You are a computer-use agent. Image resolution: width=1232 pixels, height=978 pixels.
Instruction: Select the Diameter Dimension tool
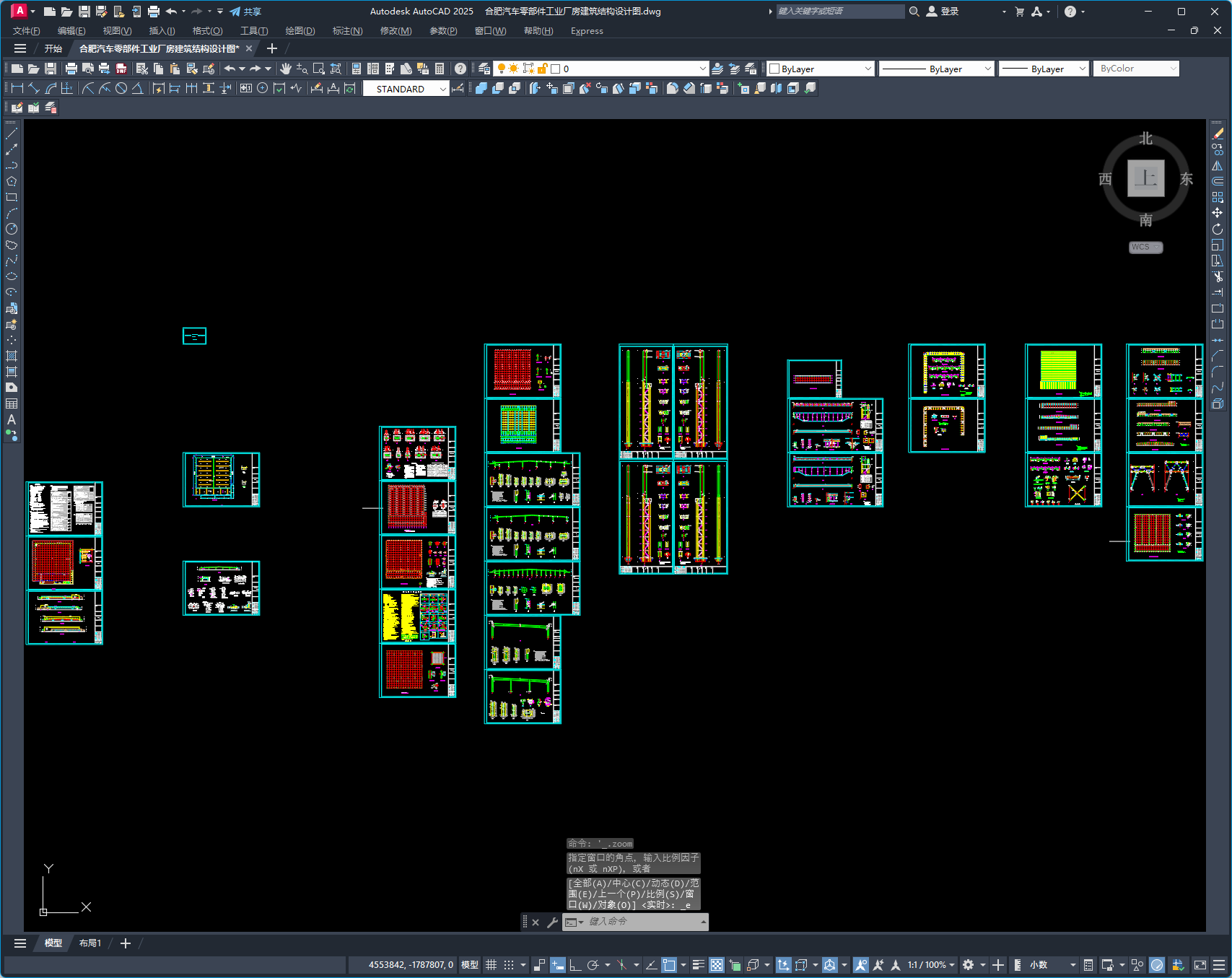click(x=121, y=88)
